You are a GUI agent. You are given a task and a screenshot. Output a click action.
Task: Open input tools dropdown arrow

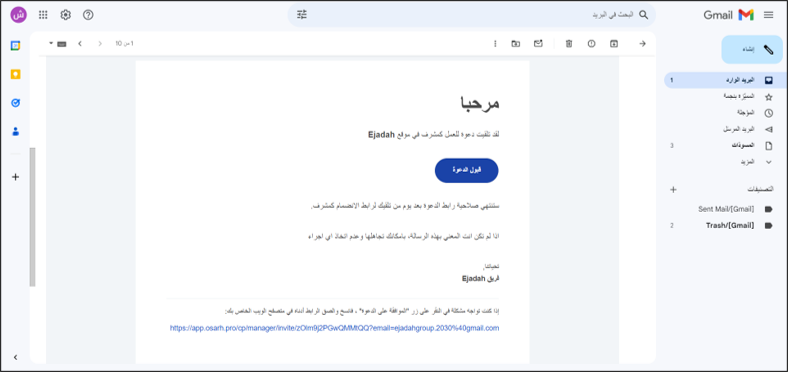[x=51, y=44]
